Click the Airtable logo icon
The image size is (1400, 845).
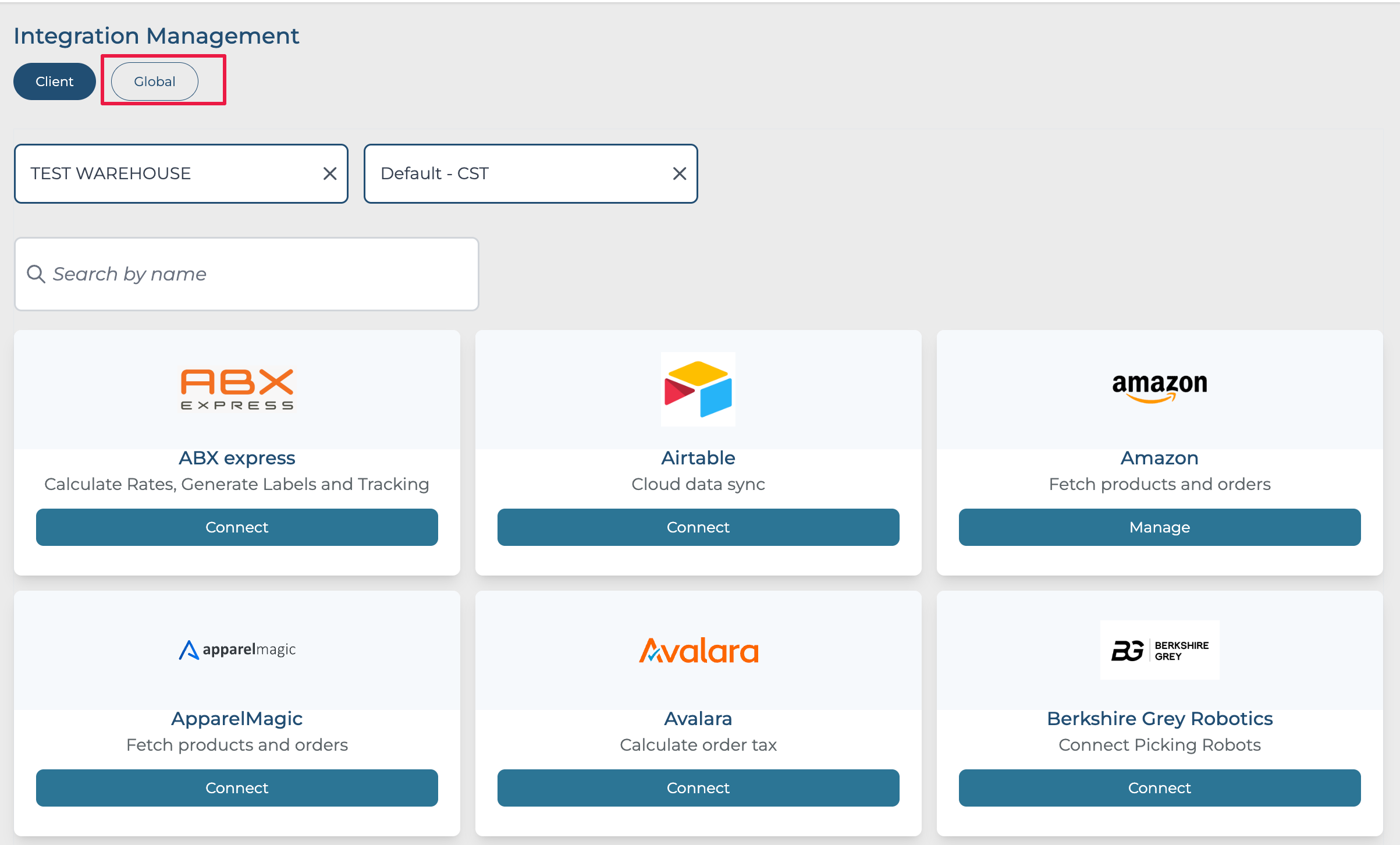click(x=698, y=389)
